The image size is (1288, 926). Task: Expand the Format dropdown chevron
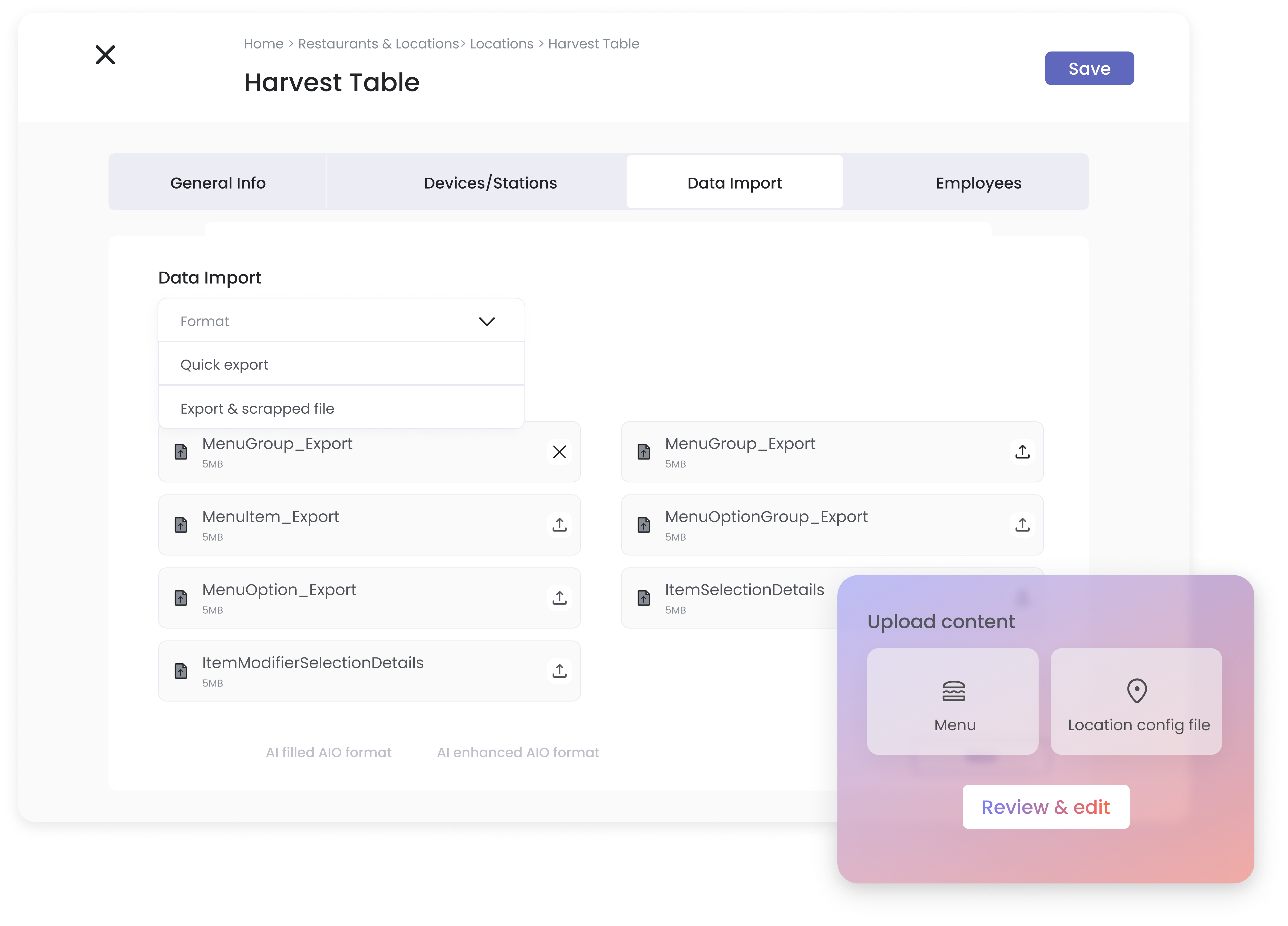pyautogui.click(x=487, y=322)
